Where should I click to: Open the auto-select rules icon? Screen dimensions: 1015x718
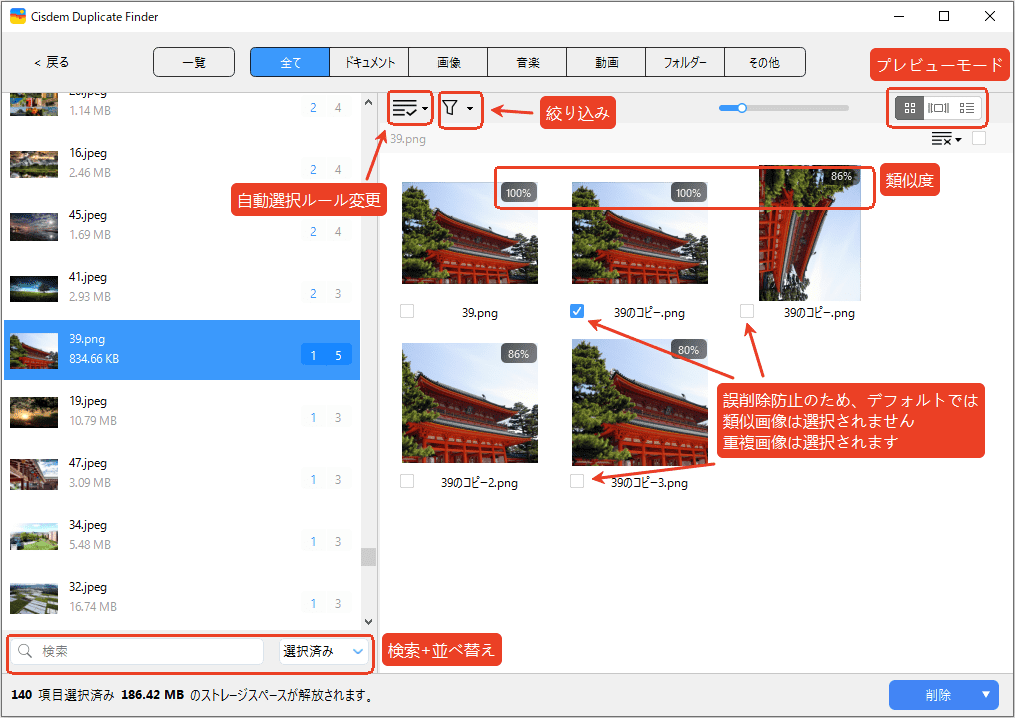click(405, 108)
